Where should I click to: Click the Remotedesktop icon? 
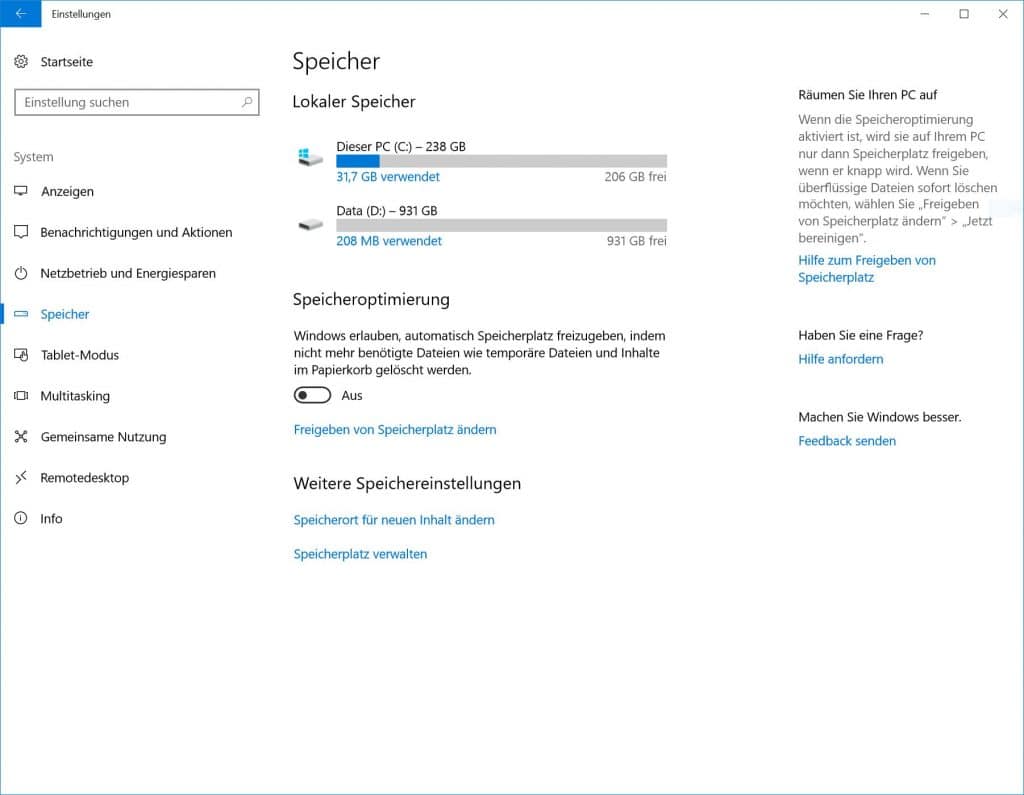(21, 478)
